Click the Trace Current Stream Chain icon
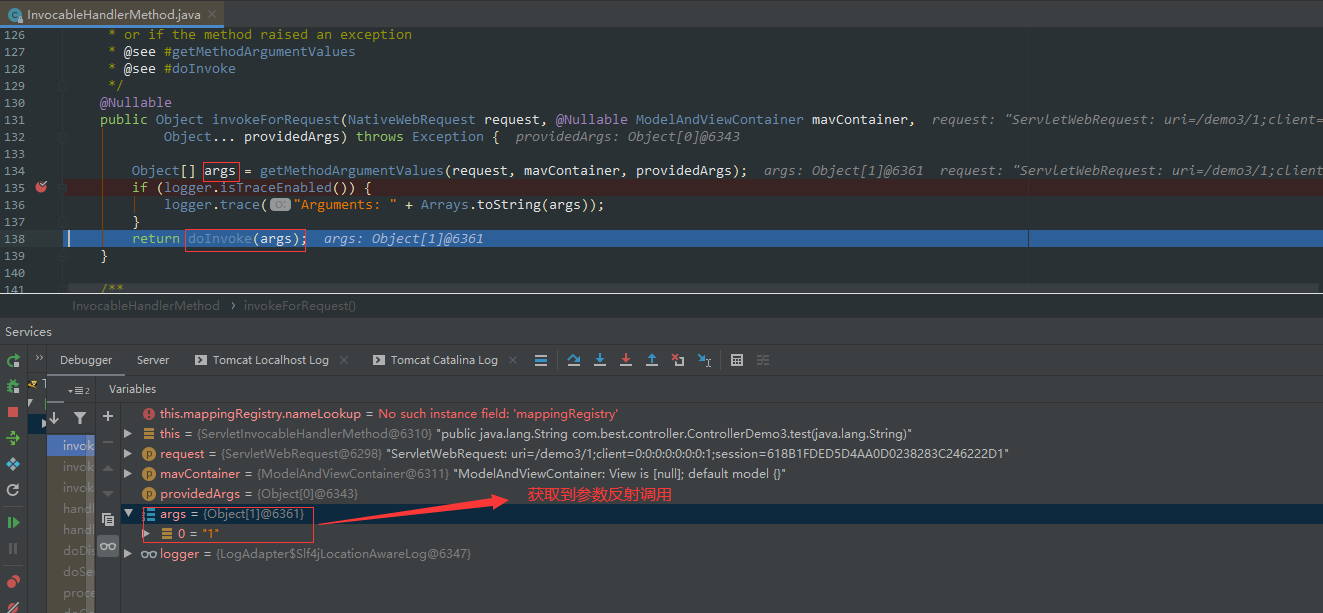This screenshot has height=613, width=1323. pos(763,360)
